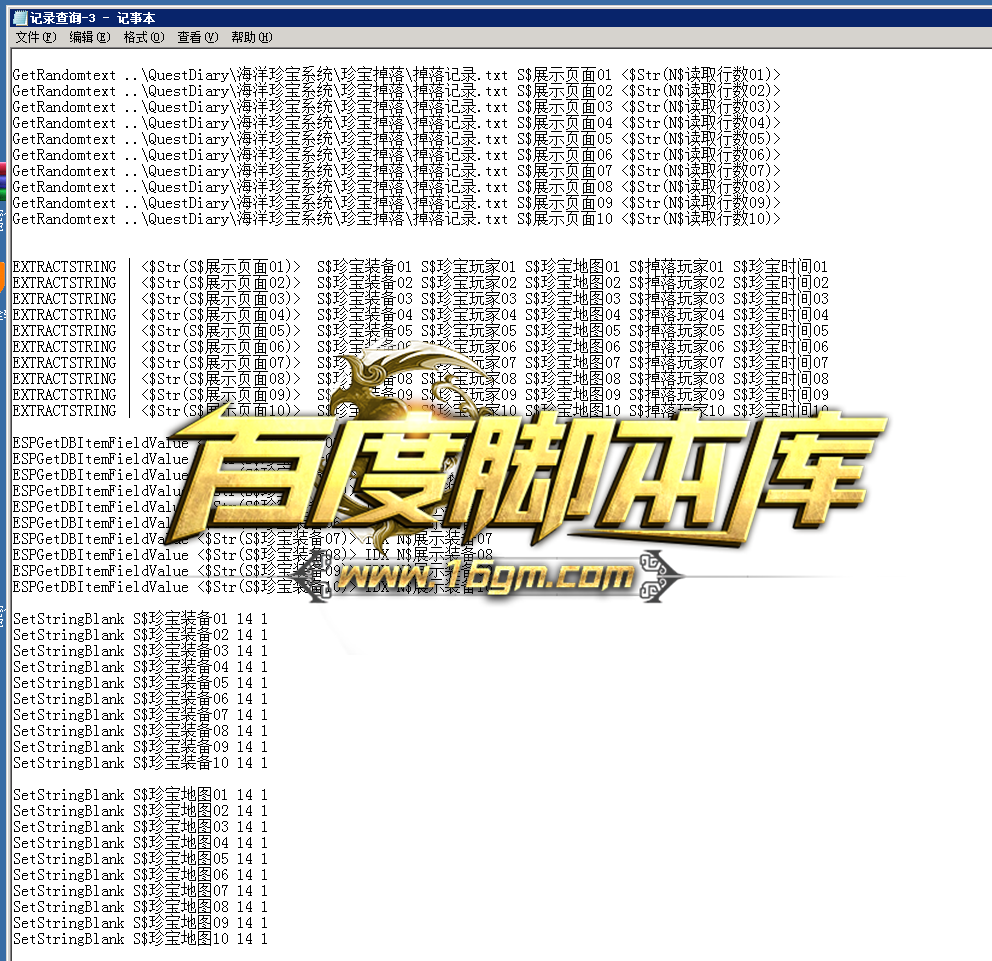Image resolution: width=992 pixels, height=961 pixels.
Task: Click the EXTRACTSTRING line with S$珍宝装备03
Action: [x=421, y=299]
